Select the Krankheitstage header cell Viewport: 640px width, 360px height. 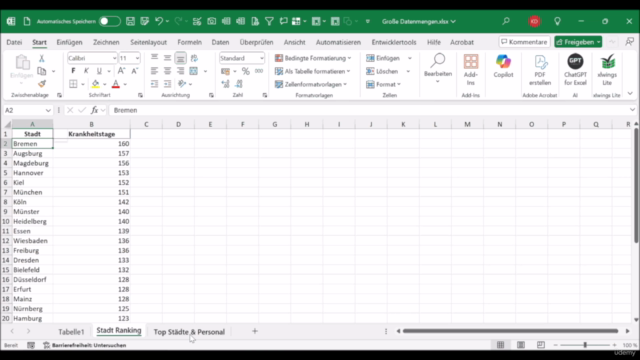[91, 134]
